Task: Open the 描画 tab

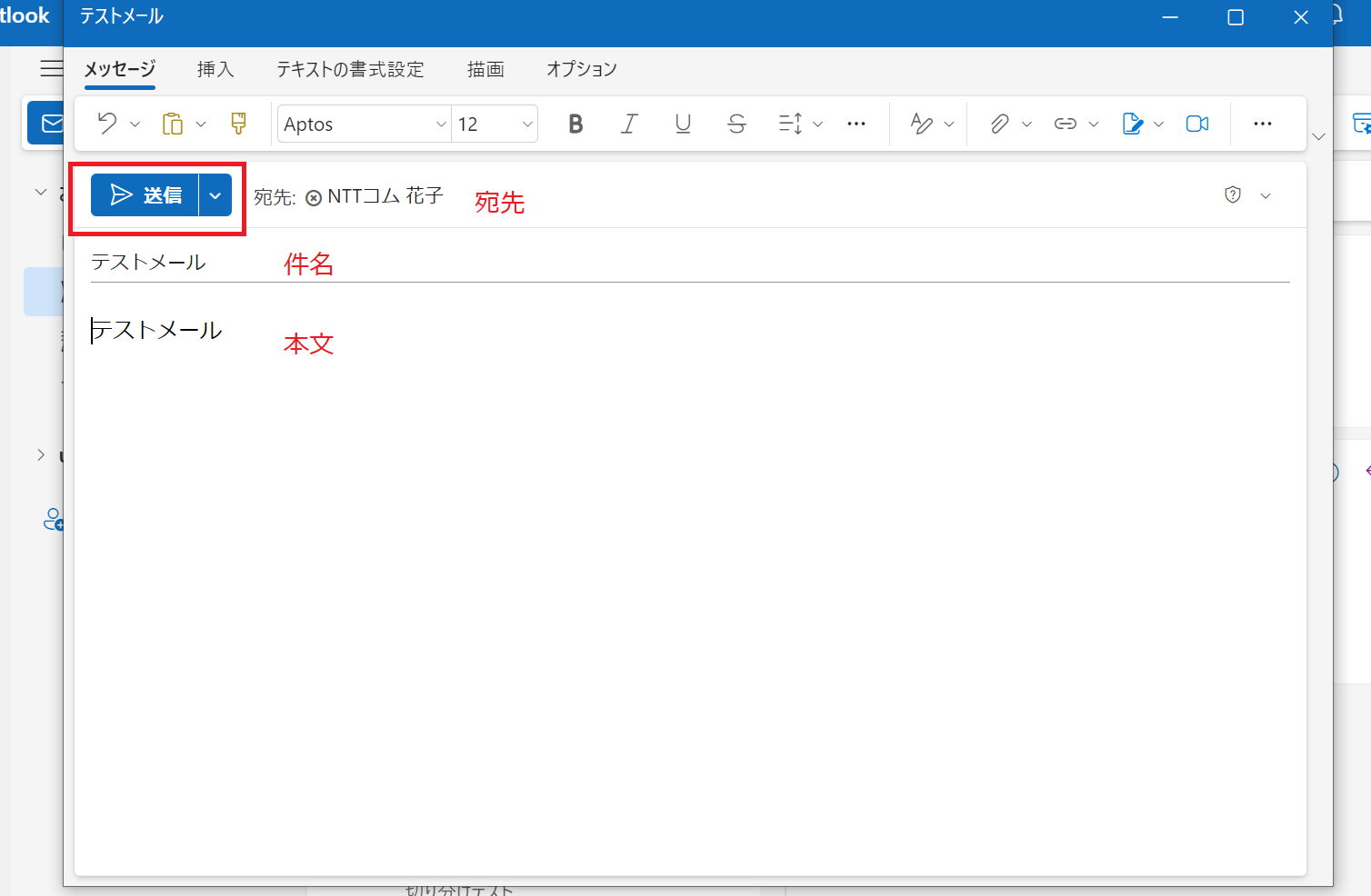Action: tap(485, 69)
